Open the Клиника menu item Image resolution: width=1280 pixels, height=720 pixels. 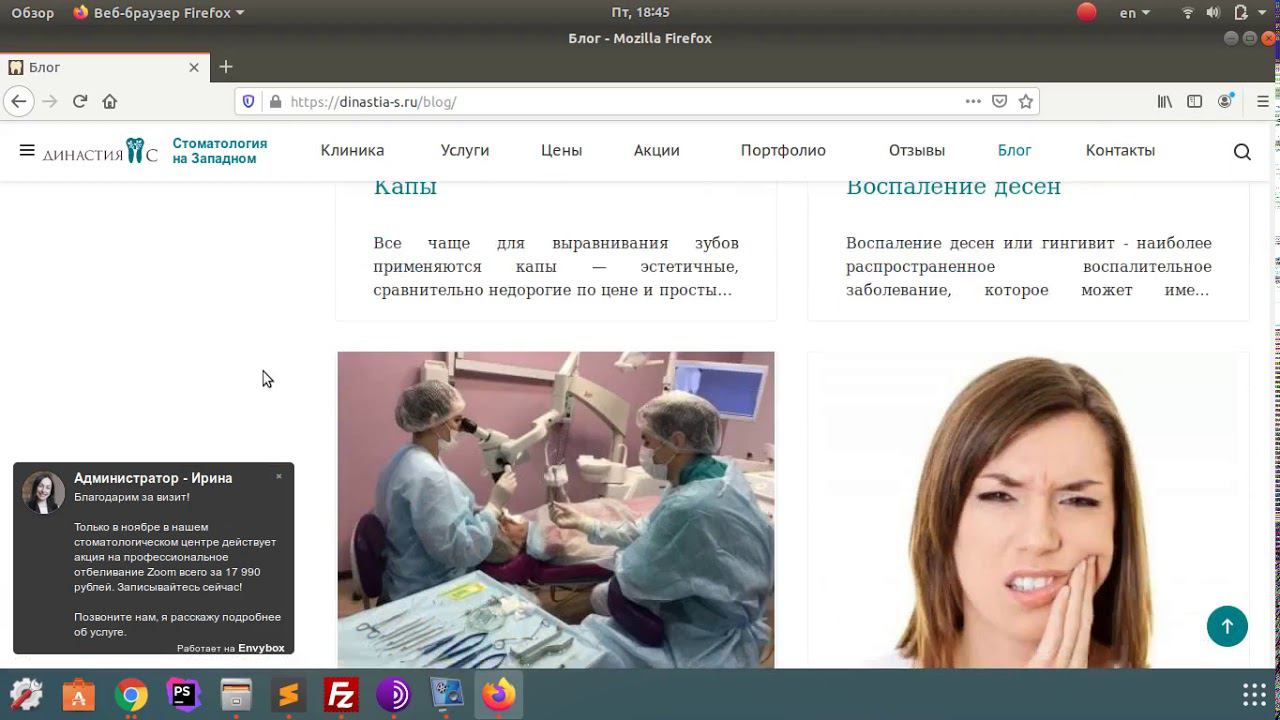[x=352, y=150]
